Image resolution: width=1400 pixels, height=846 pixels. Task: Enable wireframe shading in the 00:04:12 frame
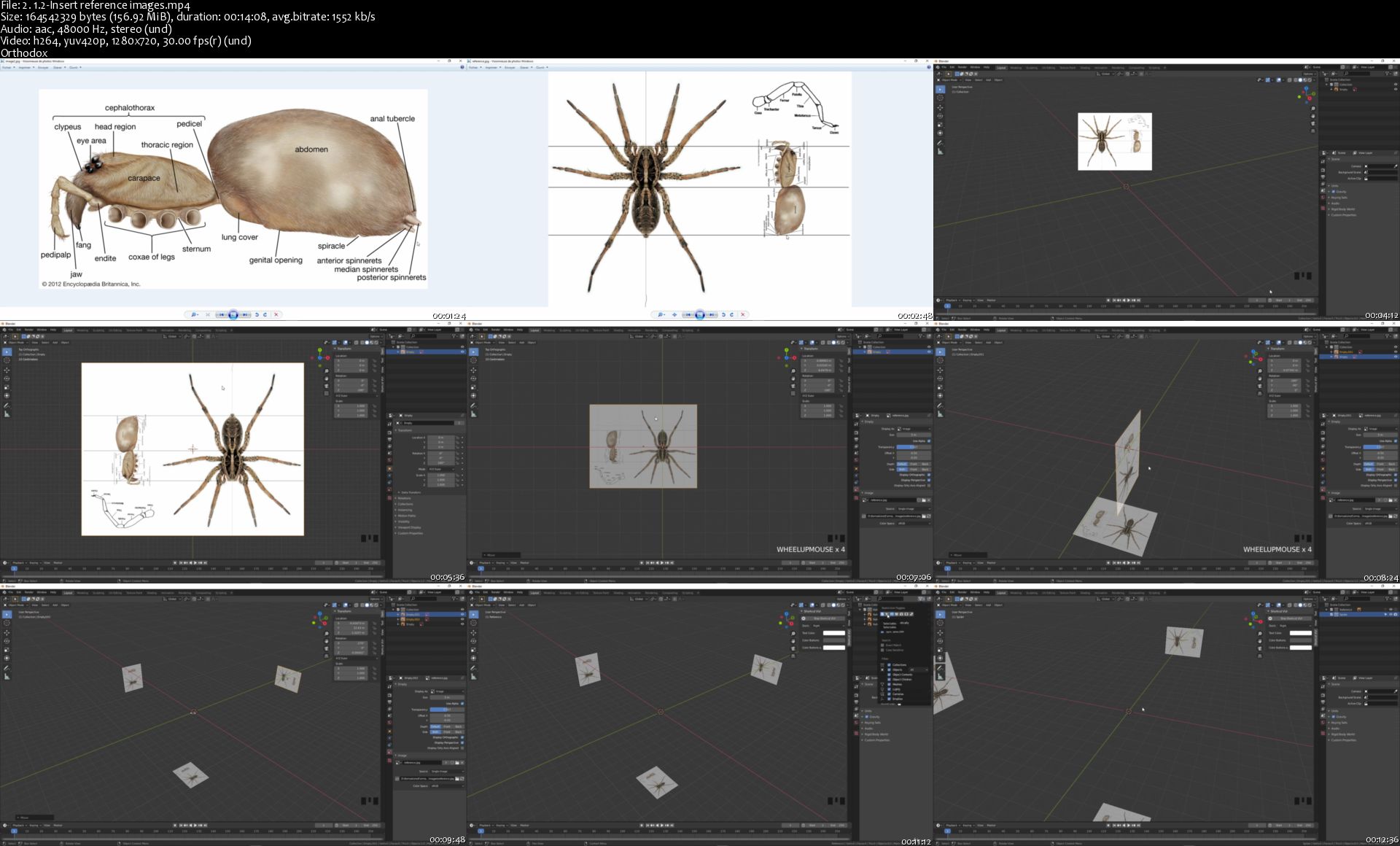point(1296,80)
